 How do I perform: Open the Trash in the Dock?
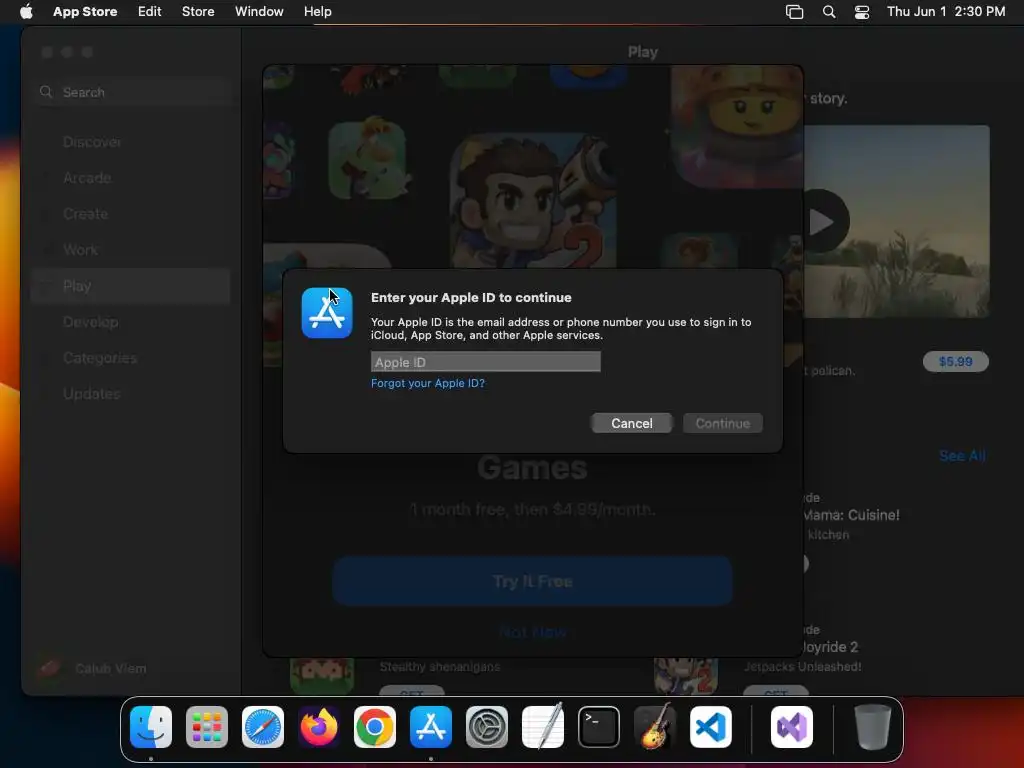(x=872, y=727)
